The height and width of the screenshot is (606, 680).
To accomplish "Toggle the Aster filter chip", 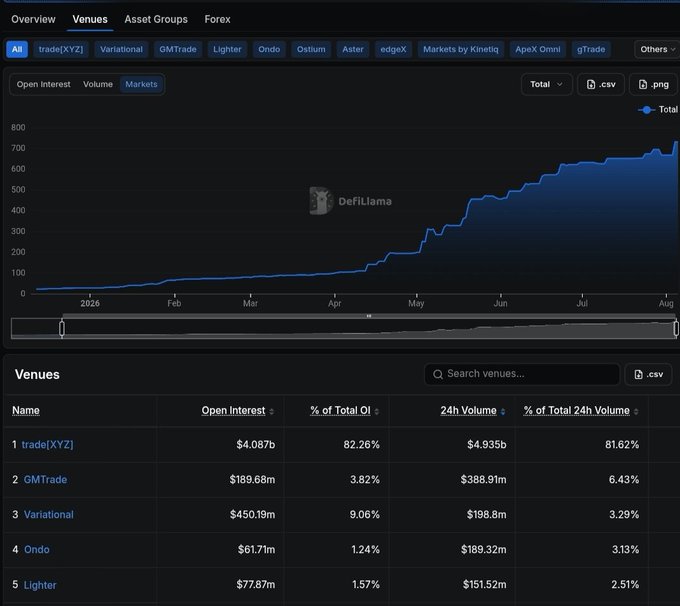I will (353, 49).
